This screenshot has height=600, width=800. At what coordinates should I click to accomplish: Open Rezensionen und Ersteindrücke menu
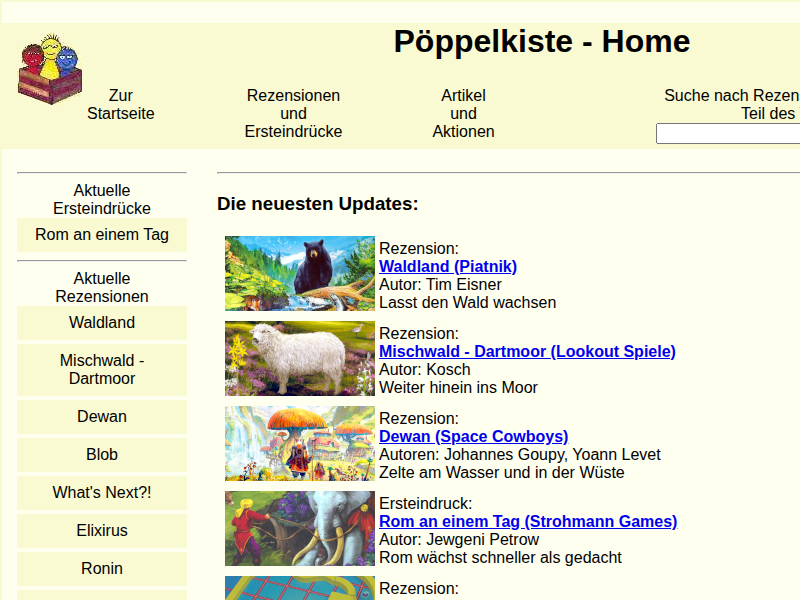[x=293, y=113]
